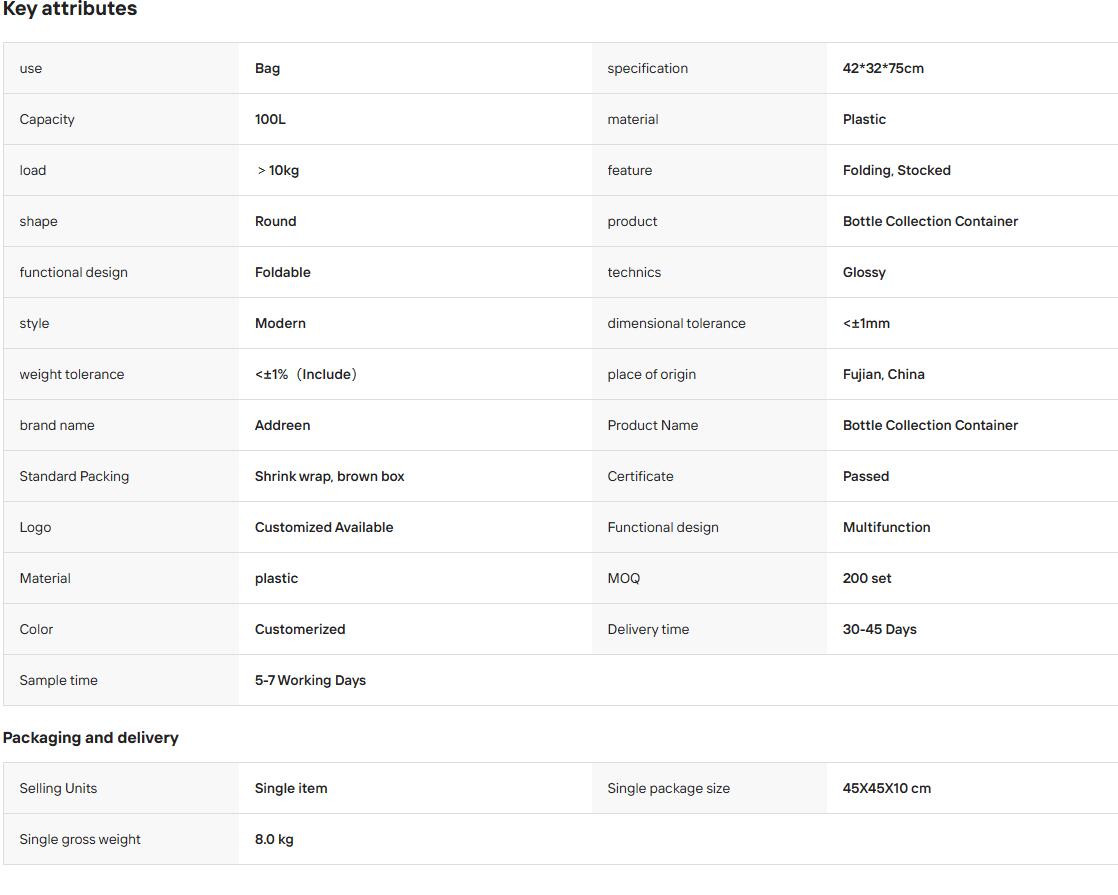Click the MOQ value 200 set
1118x895 pixels.
pyautogui.click(x=866, y=578)
